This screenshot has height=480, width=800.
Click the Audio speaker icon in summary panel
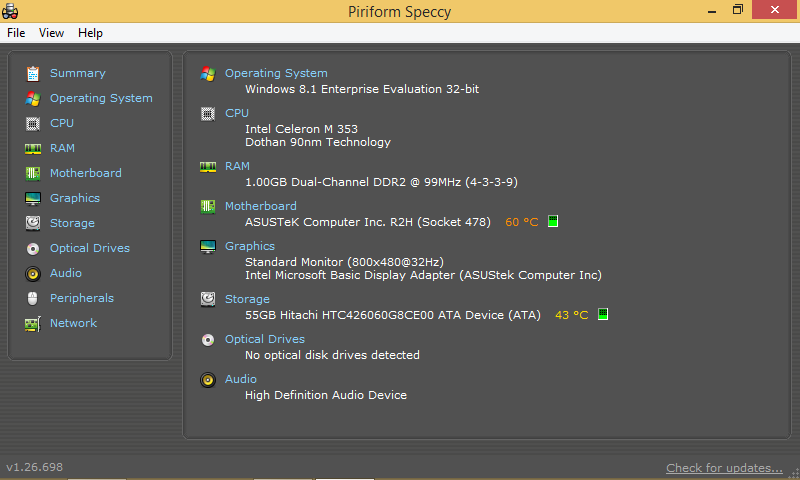point(208,380)
